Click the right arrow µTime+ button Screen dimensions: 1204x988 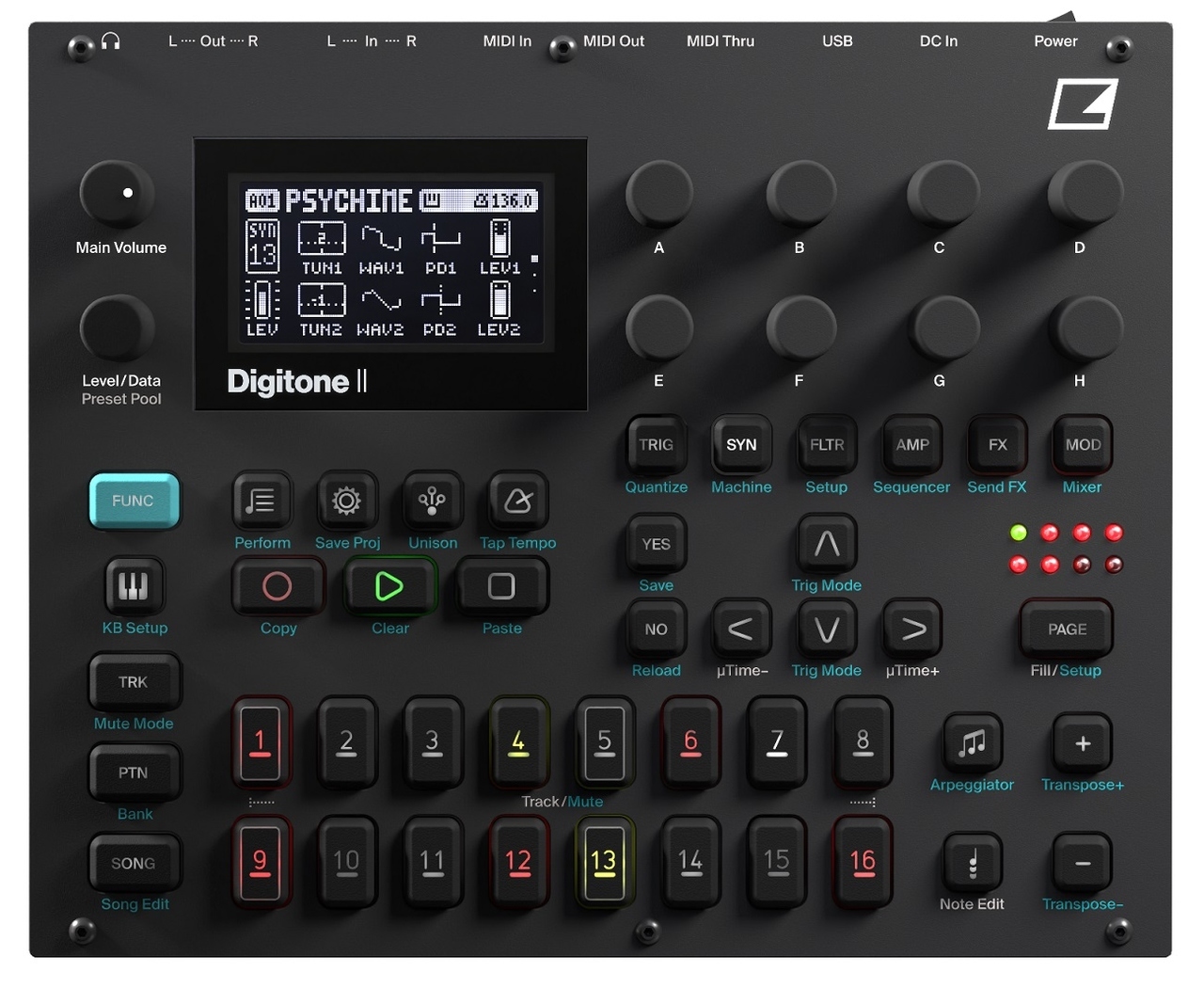[912, 629]
